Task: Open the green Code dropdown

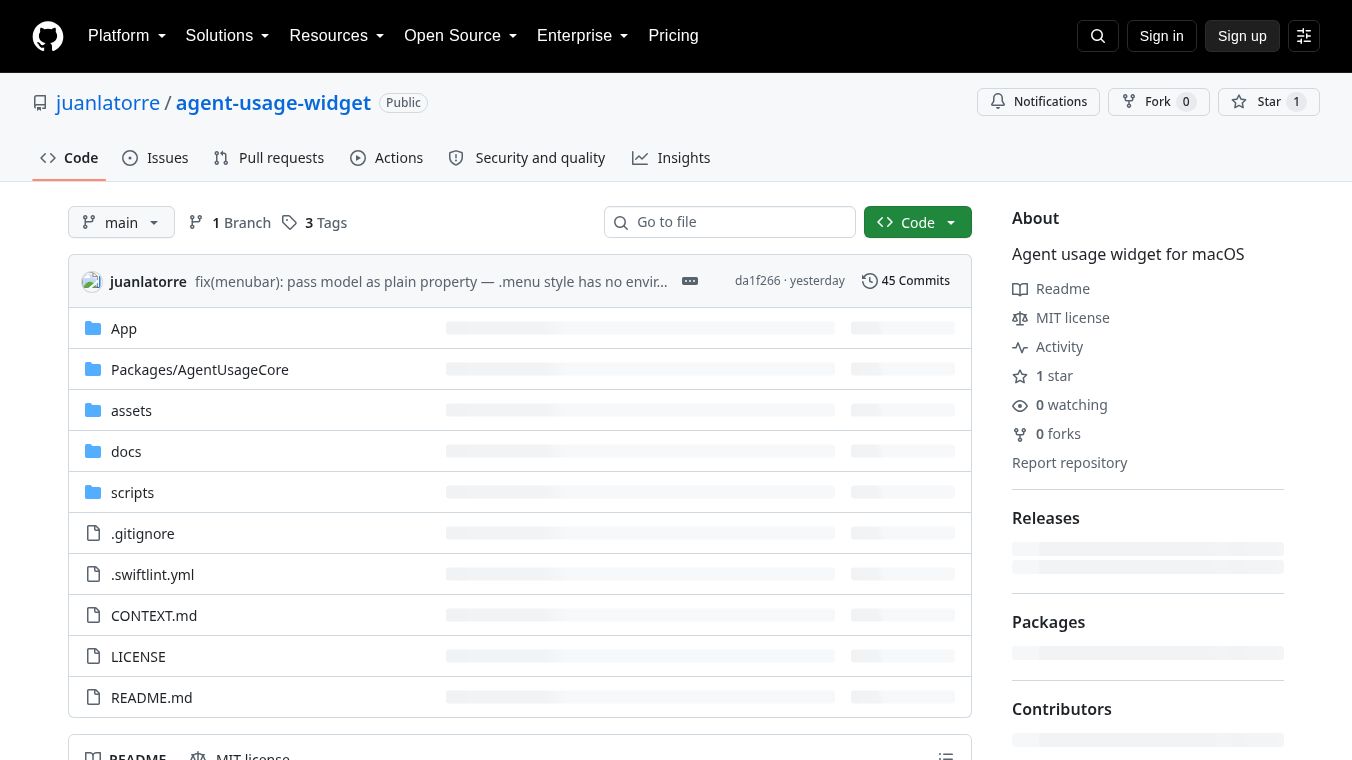Action: pos(918,222)
